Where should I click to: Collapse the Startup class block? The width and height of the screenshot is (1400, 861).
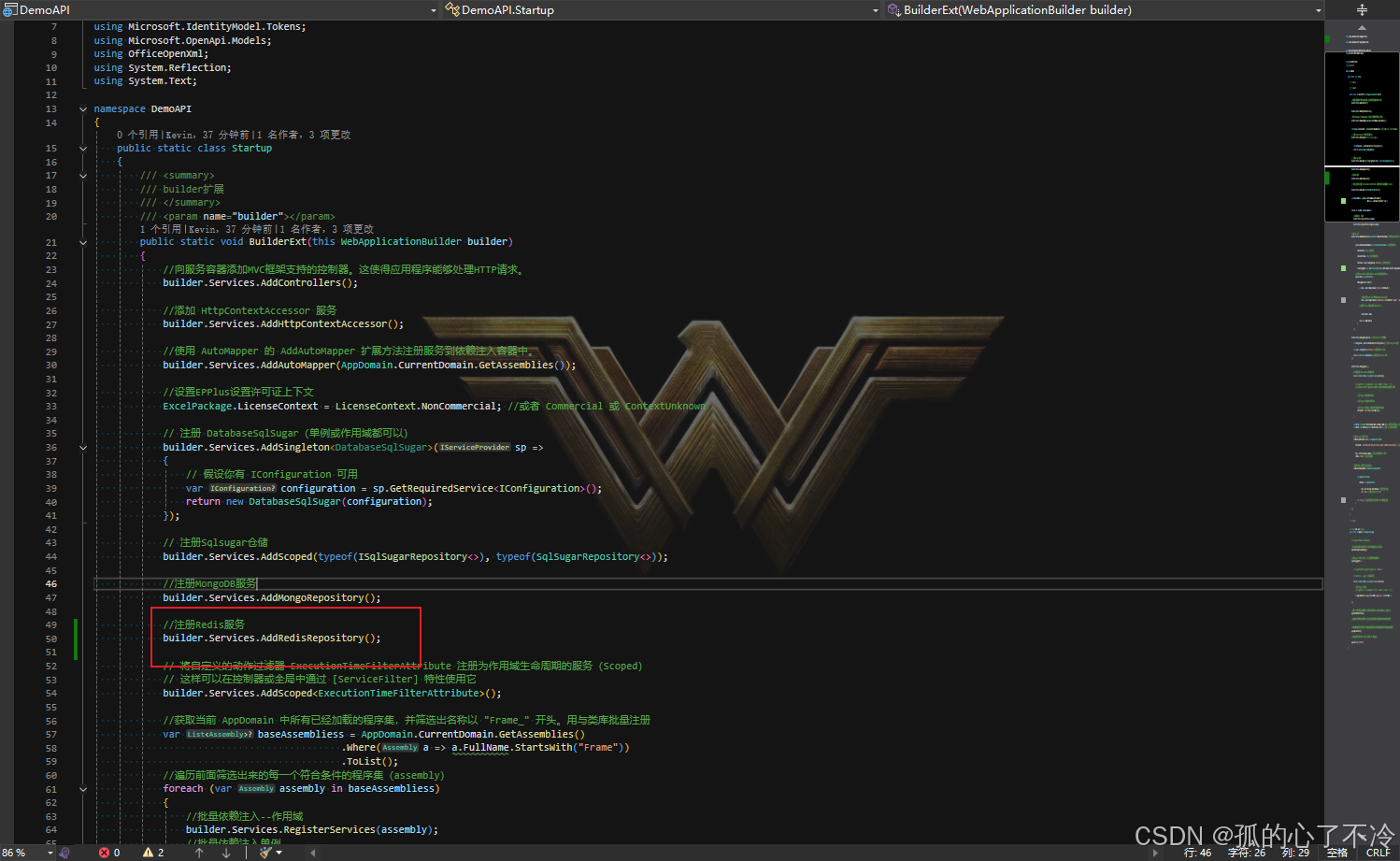83,149
